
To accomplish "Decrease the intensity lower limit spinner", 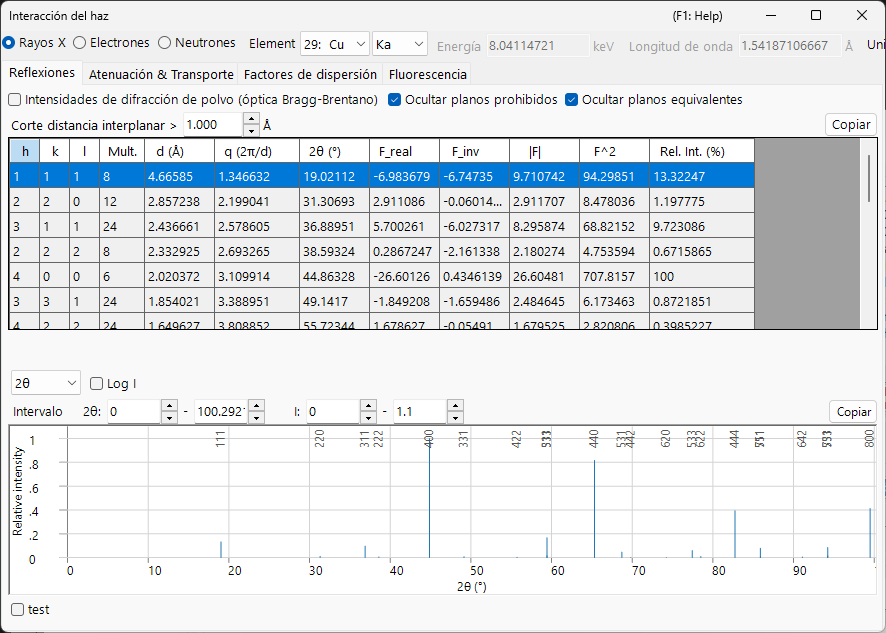I will 368,418.
